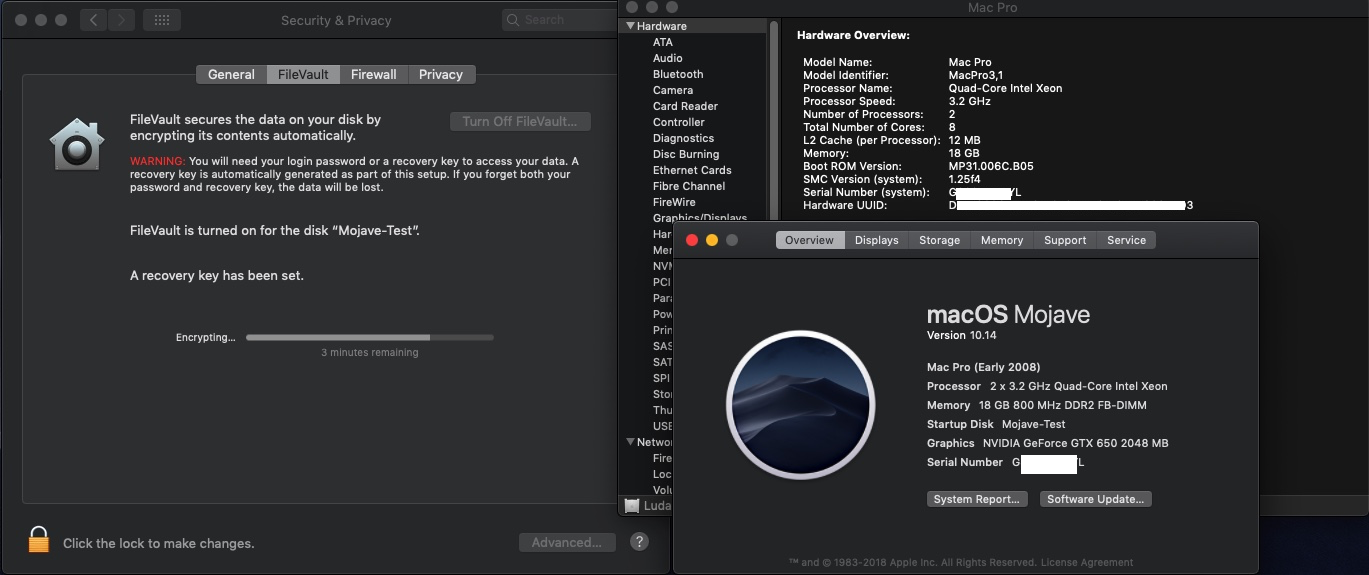The width and height of the screenshot is (1369, 575).
Task: Collapse the Network section in System Report
Action: 630,442
